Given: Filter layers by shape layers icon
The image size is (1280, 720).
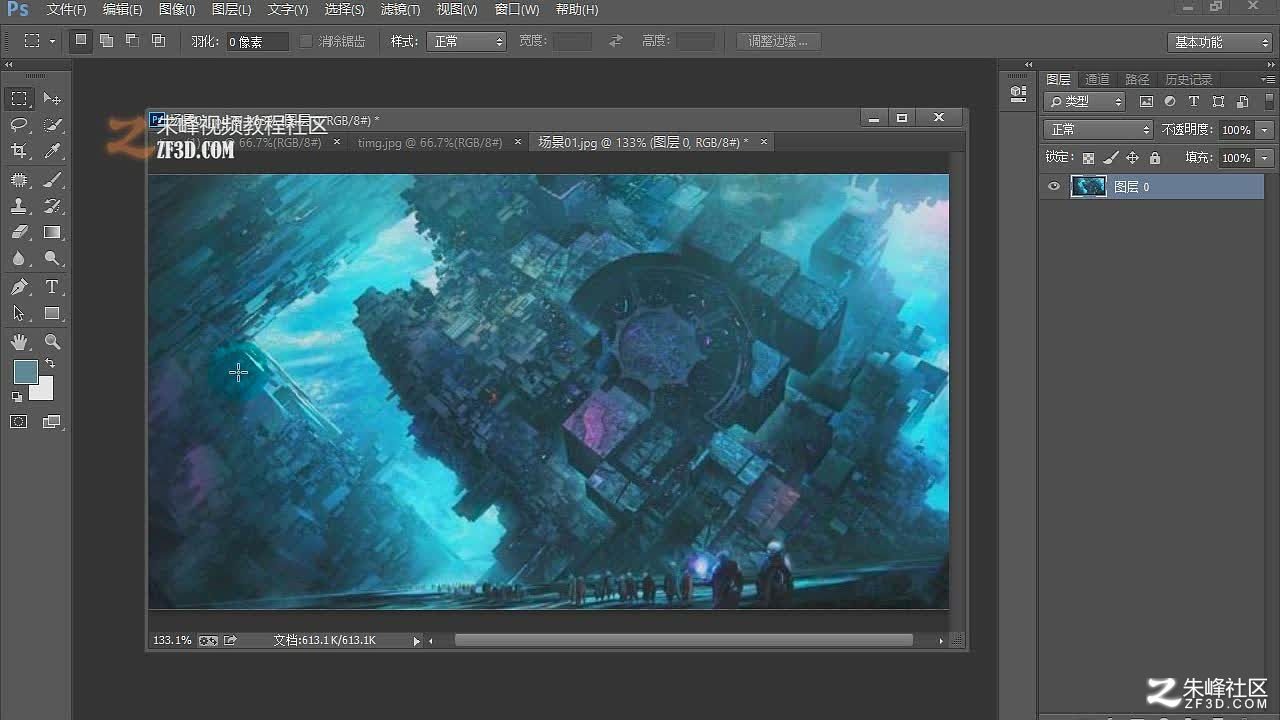Looking at the screenshot, I should pos(1218,102).
